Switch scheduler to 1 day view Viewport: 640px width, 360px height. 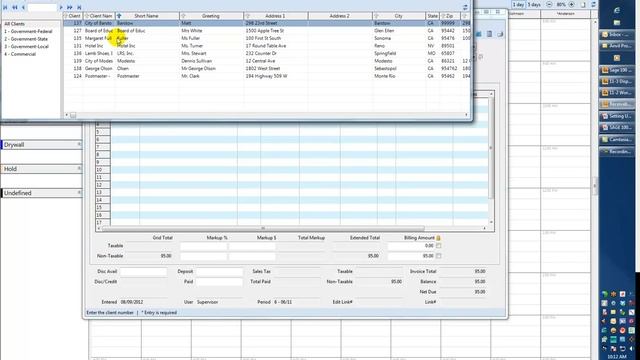518,4
